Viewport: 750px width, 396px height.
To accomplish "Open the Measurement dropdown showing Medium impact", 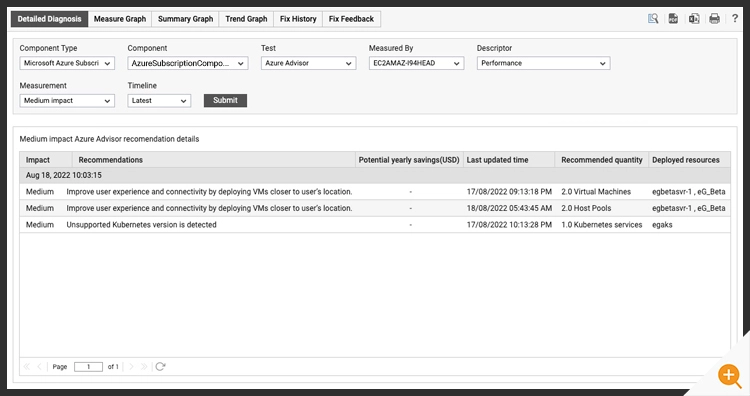I will click(67, 100).
